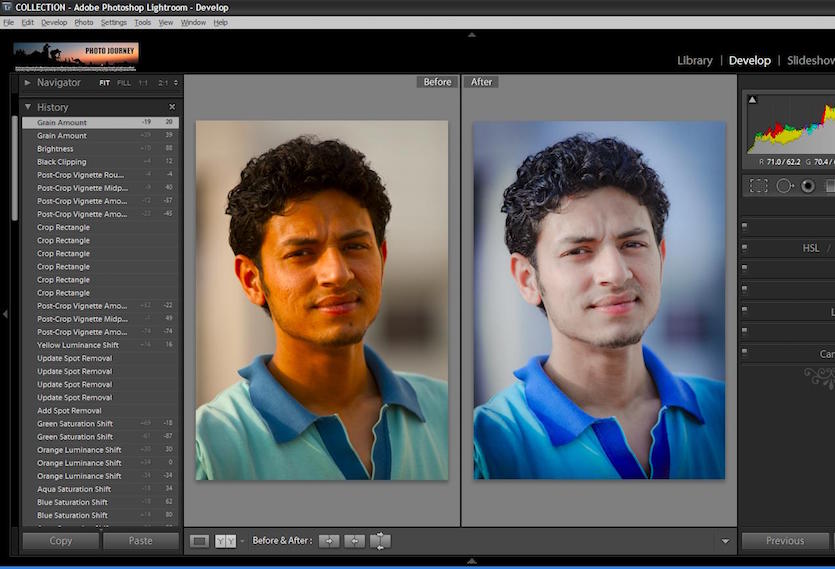This screenshot has height=569, width=835.
Task: Select the Brightness history step
Action: 100,149
